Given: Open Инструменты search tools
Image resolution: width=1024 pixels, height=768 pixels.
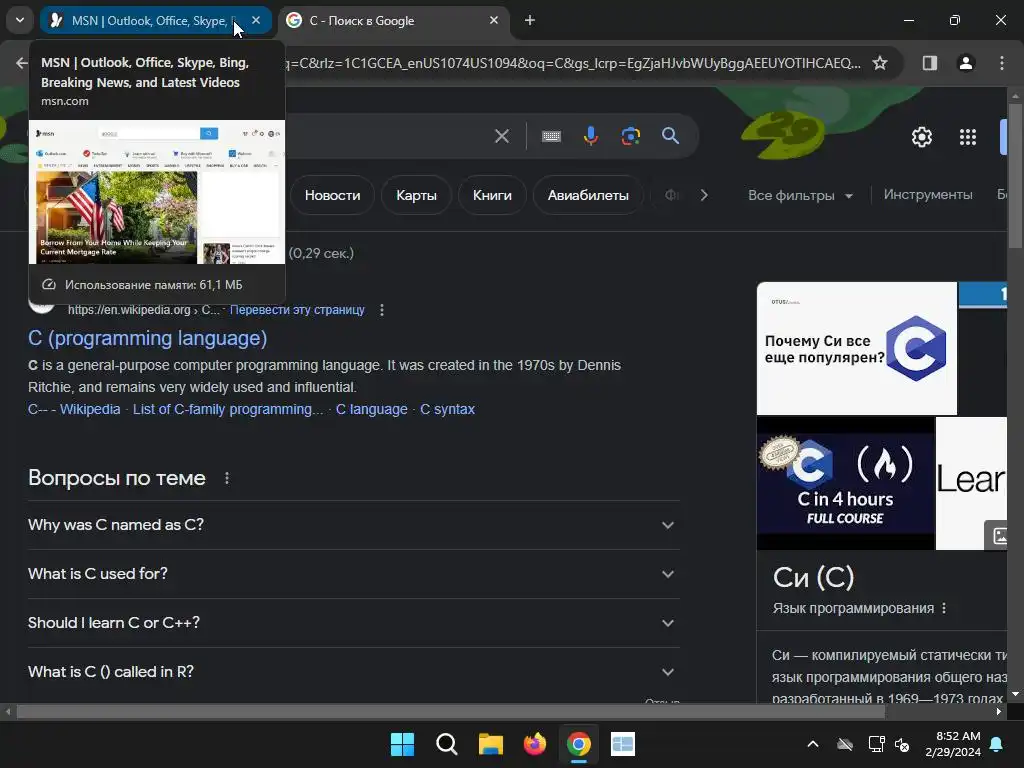Looking at the screenshot, I should click(x=927, y=195).
